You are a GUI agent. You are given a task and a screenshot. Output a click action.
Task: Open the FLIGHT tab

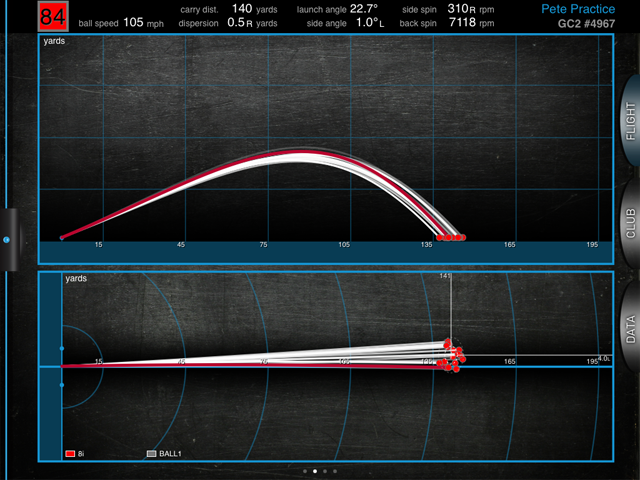(630, 123)
